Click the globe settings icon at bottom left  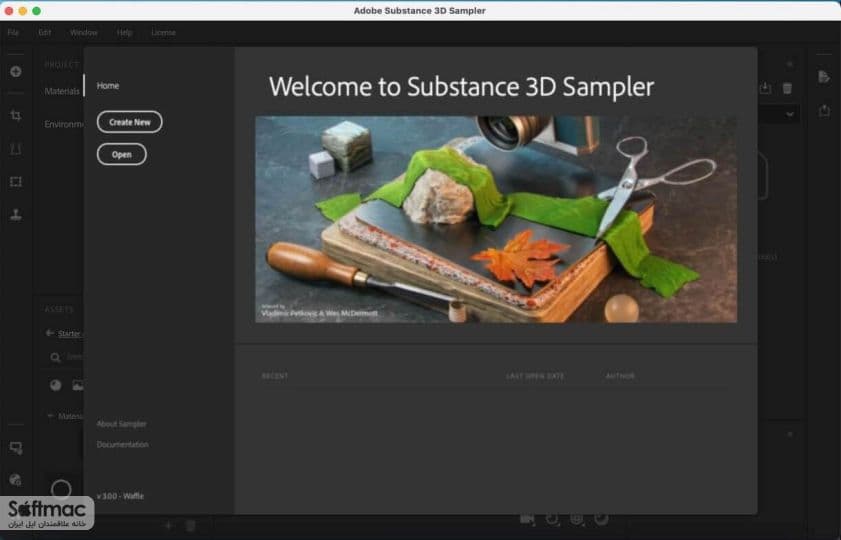pyautogui.click(x=16, y=479)
